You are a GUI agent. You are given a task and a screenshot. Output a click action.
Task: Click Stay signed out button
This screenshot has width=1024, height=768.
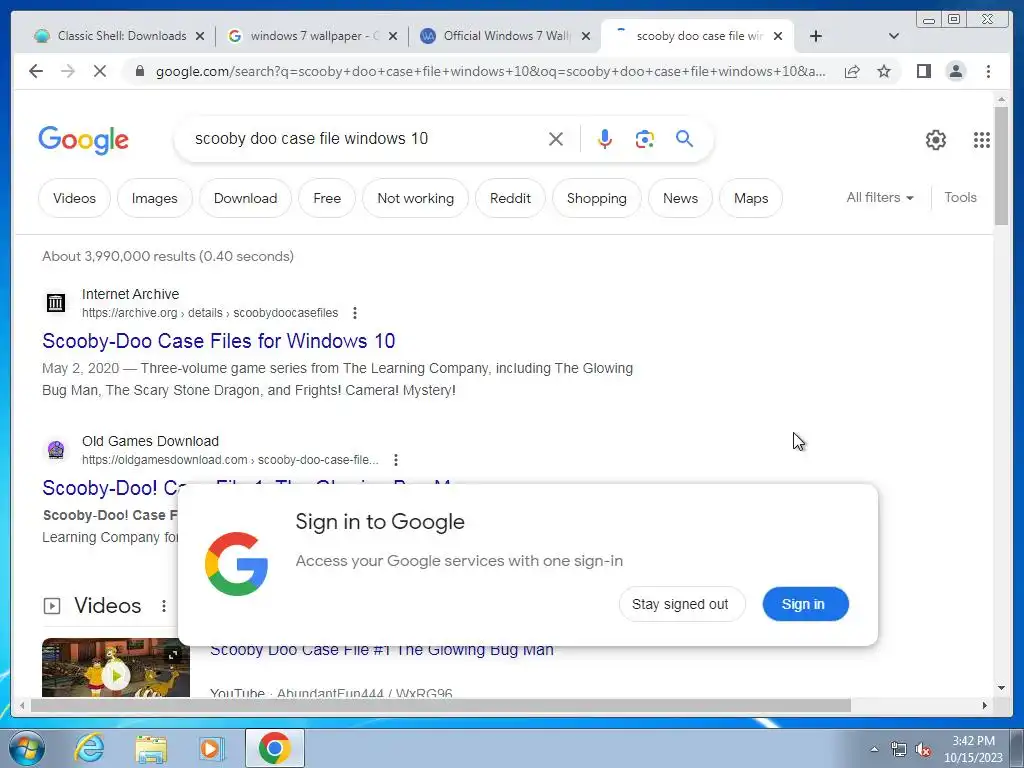coord(680,604)
